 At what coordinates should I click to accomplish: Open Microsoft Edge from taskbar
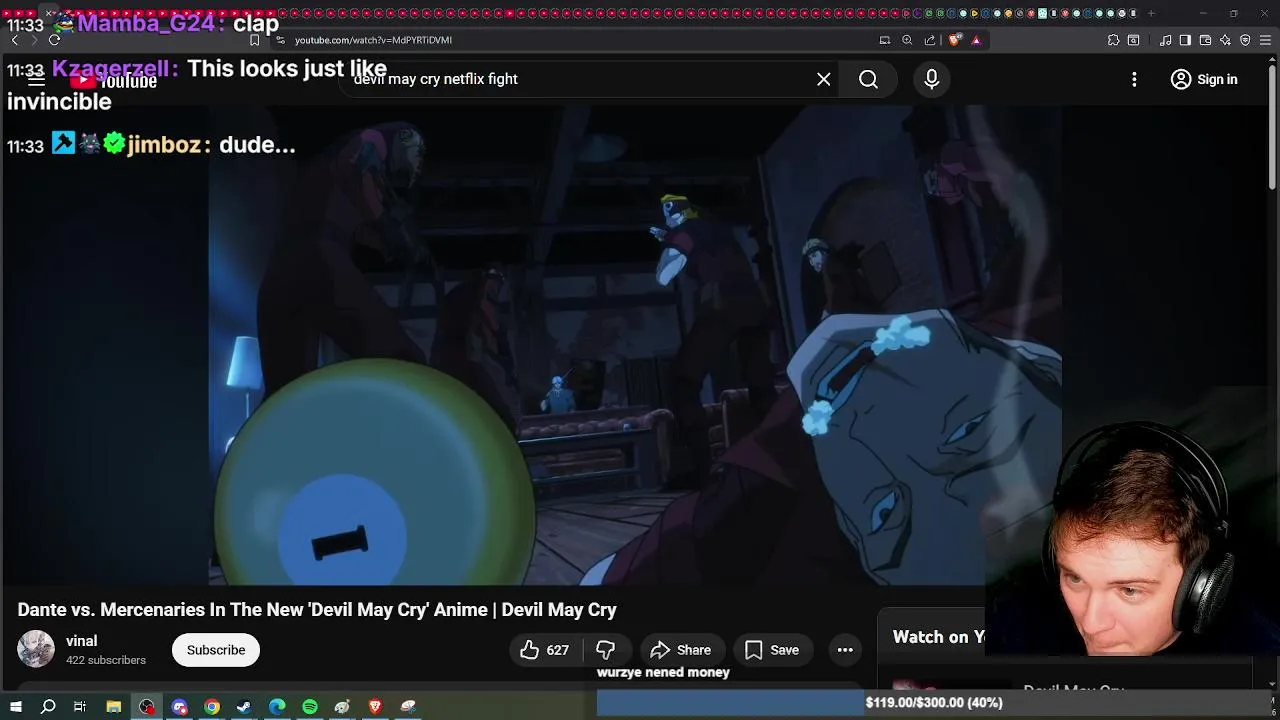[x=277, y=707]
